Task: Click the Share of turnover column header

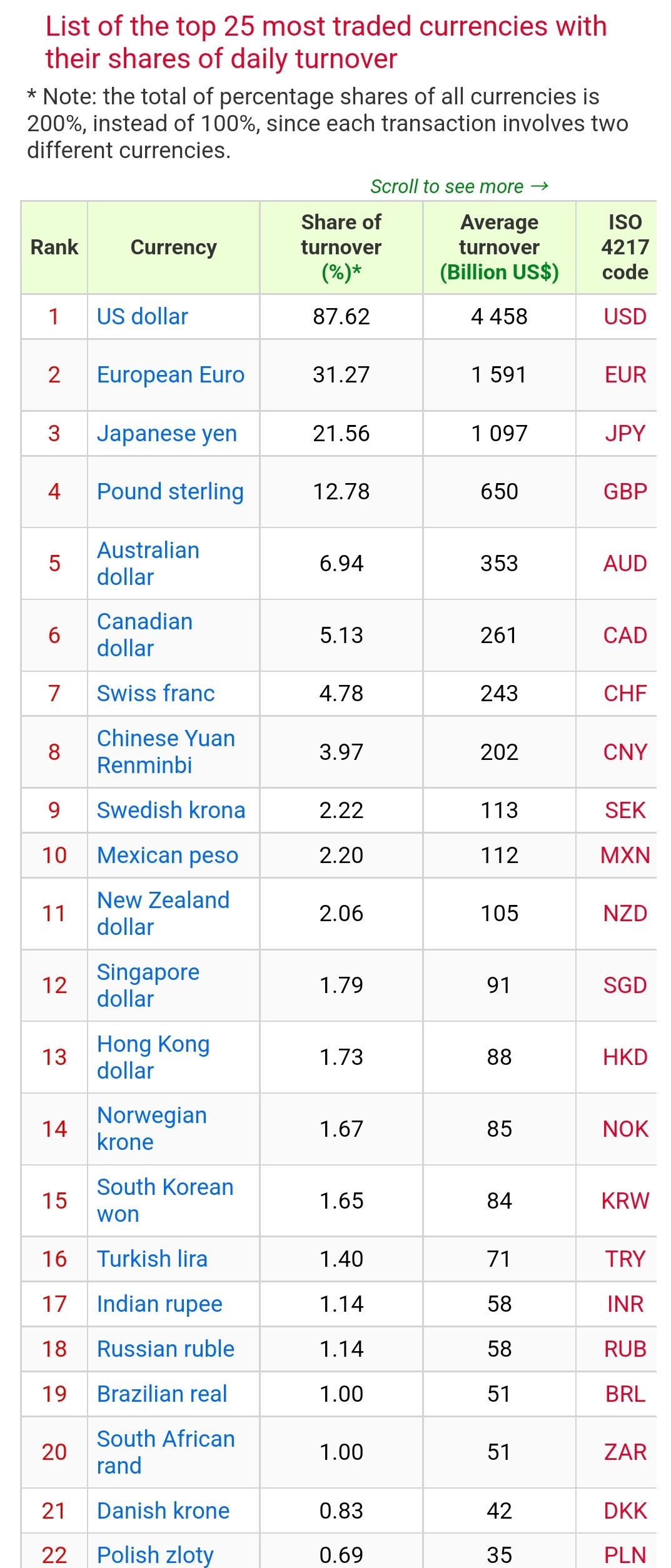Action: 341,247
